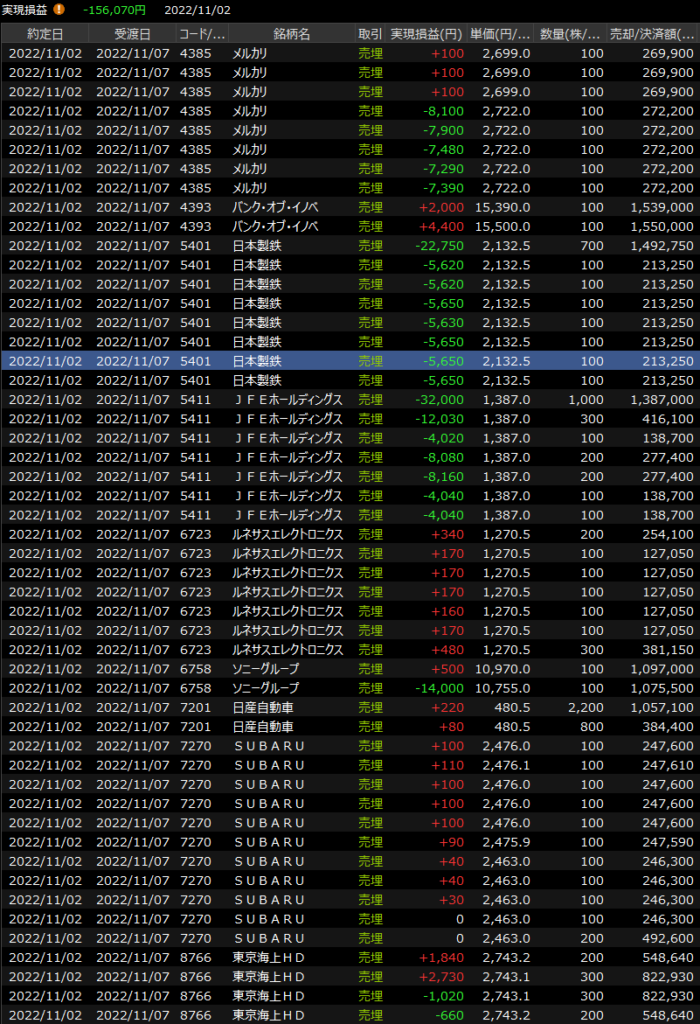Click the 単価 column header

(x=503, y=34)
